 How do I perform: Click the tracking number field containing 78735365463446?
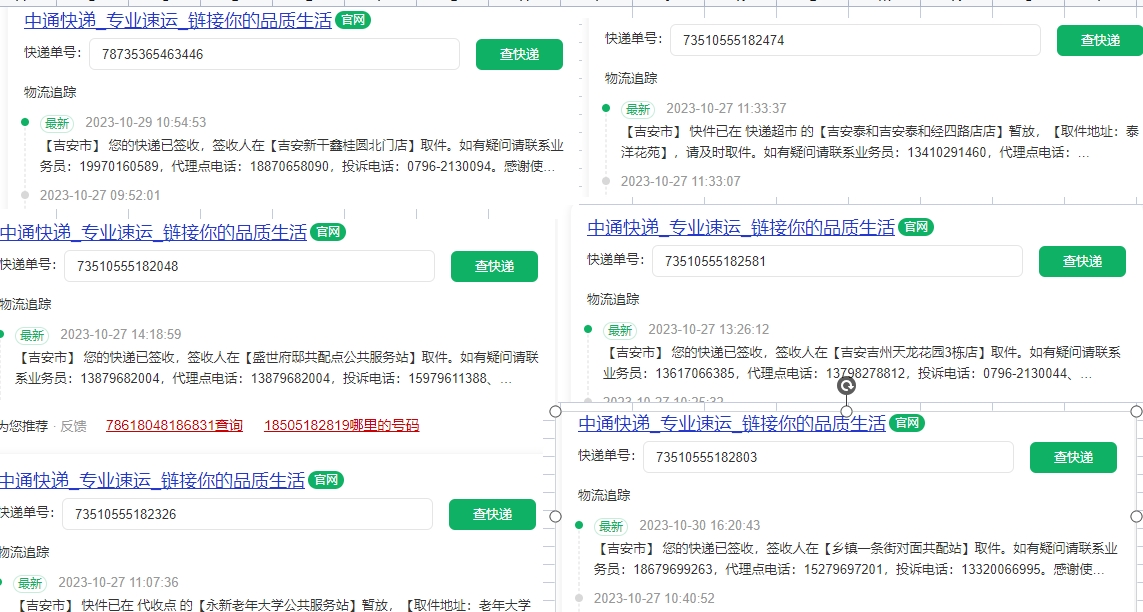coord(274,54)
